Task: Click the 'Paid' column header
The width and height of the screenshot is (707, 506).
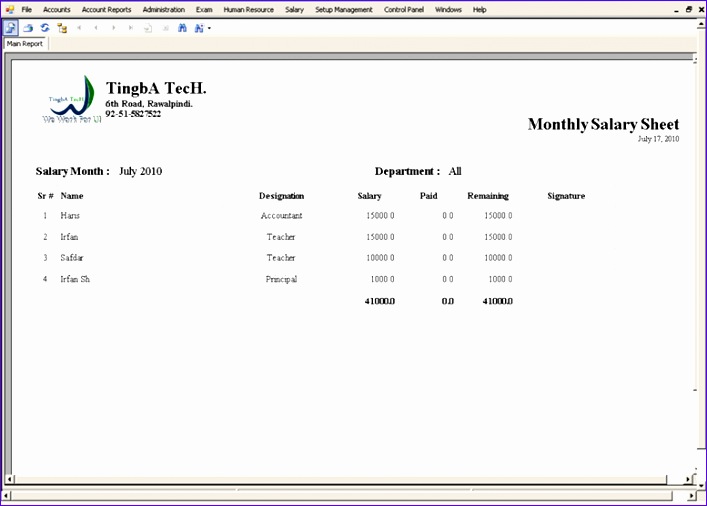Action: [428, 196]
